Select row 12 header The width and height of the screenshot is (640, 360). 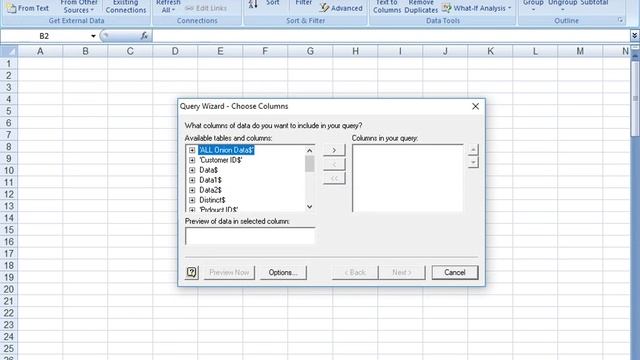tap(9, 194)
